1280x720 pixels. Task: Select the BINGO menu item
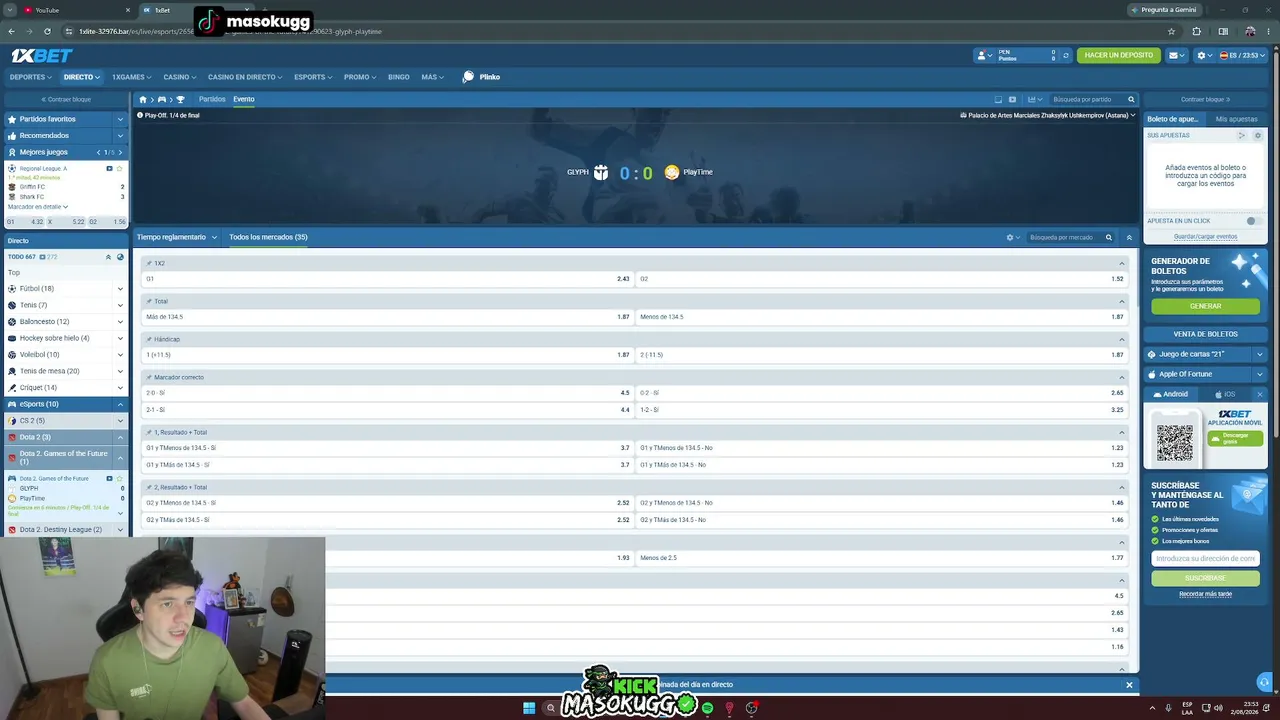398,77
